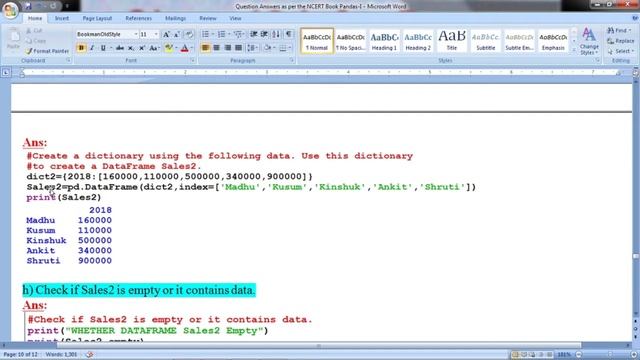Apply the Emphasis style

coord(553,40)
